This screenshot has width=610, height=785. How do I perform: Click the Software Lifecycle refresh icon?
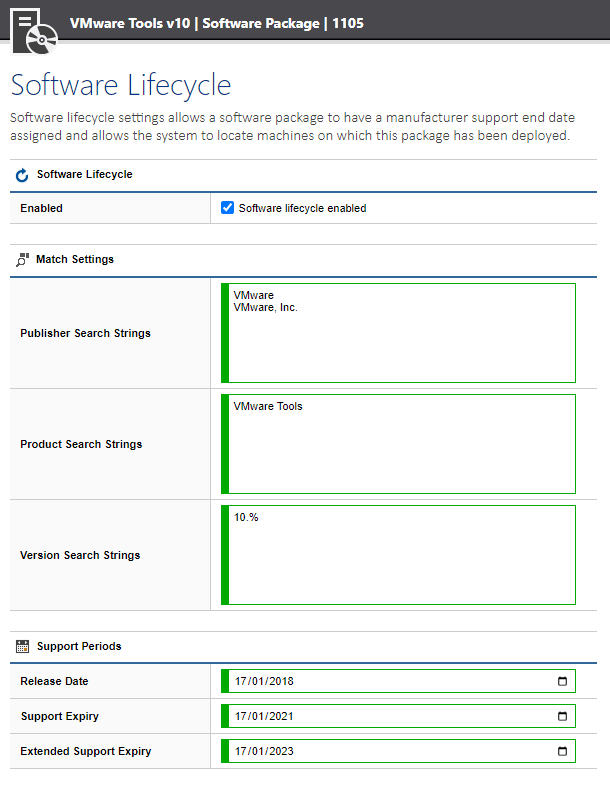22,175
